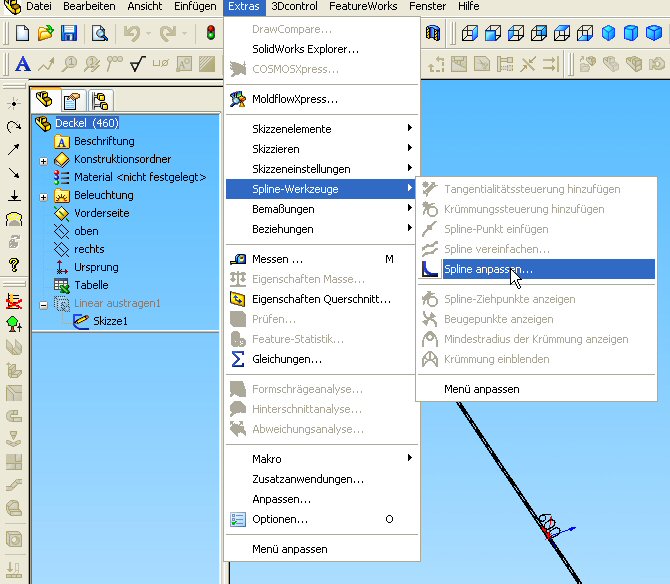Click the Eigenschaften Querschnitt icon

pyautogui.click(x=238, y=299)
